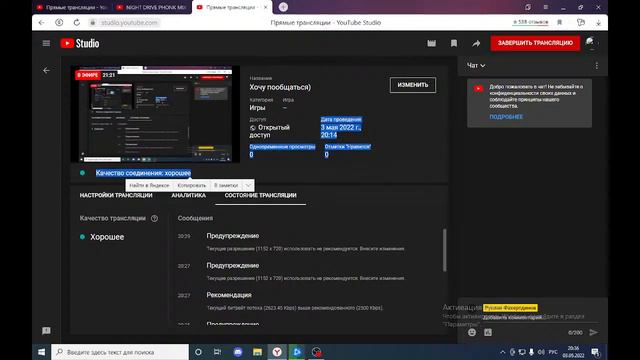640x360 pixels.
Task: Click the Cortana circle icon on taskbar
Action: coord(198,352)
